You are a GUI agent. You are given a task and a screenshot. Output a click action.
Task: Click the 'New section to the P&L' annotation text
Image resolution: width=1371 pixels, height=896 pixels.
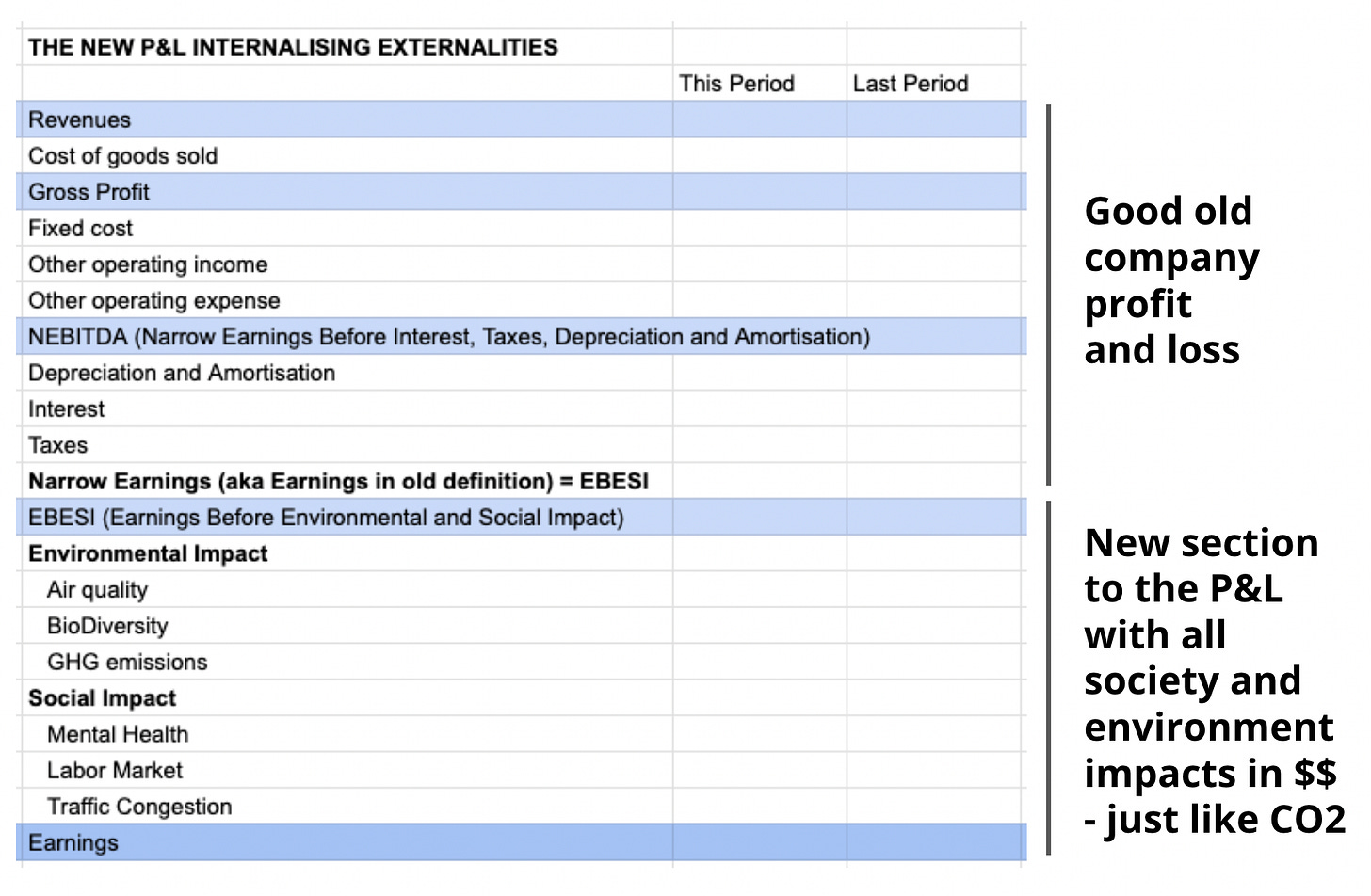tap(1214, 680)
